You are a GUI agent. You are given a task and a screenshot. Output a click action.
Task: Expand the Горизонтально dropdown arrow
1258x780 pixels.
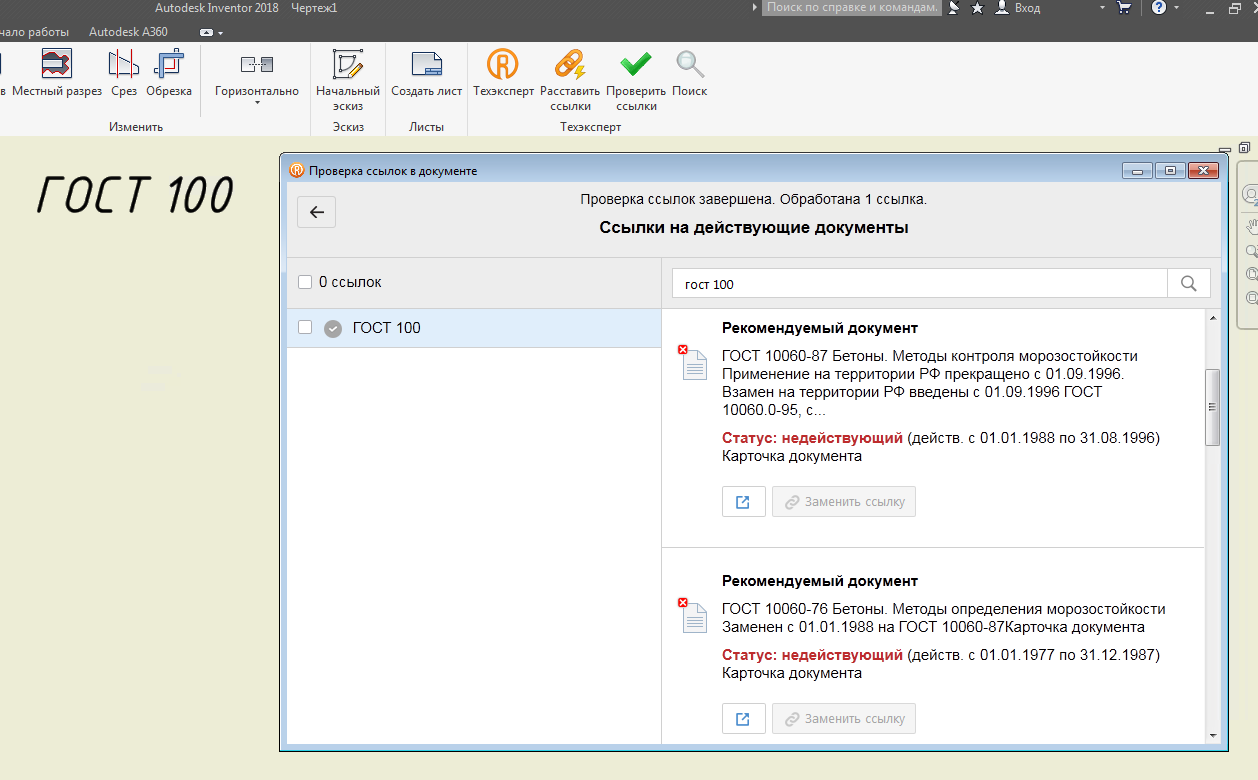pos(257,103)
